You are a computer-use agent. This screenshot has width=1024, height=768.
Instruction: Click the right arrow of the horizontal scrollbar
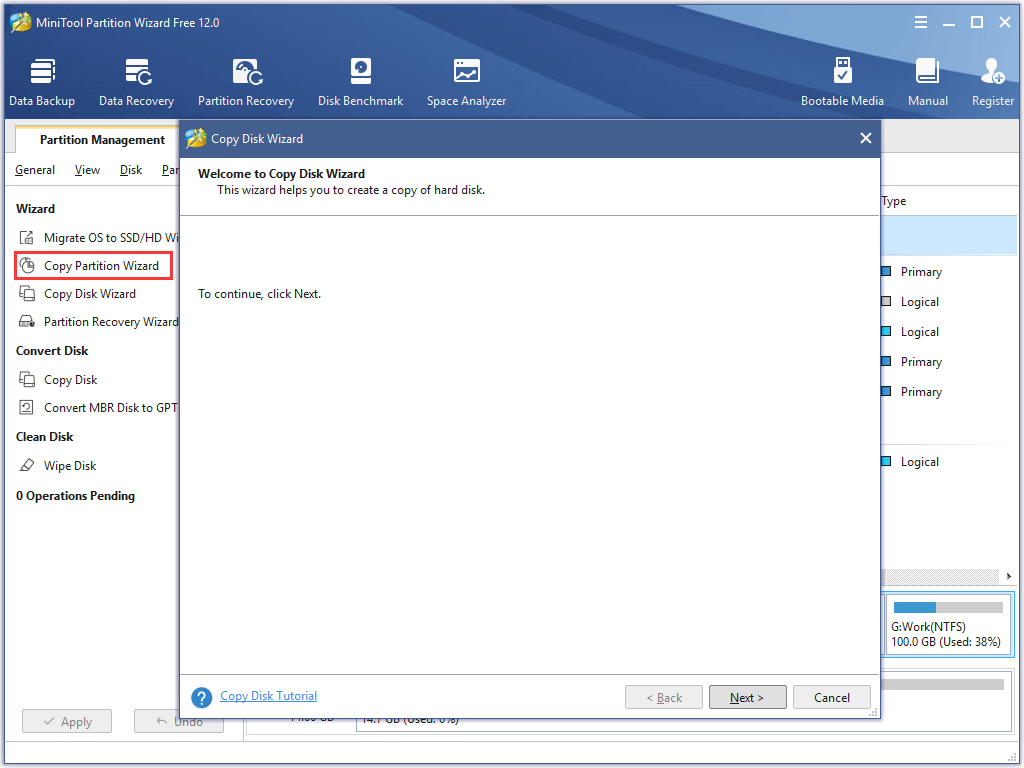point(1008,576)
